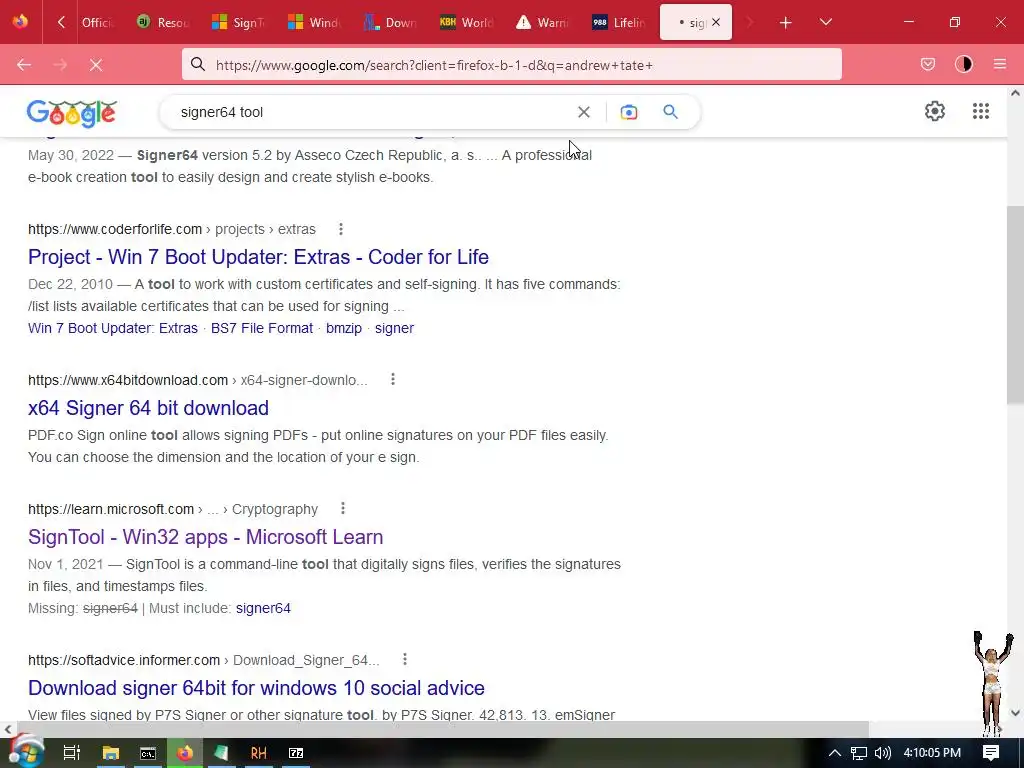Open the Command Prompt taskbar icon
The height and width of the screenshot is (768, 1024).
(x=148, y=753)
